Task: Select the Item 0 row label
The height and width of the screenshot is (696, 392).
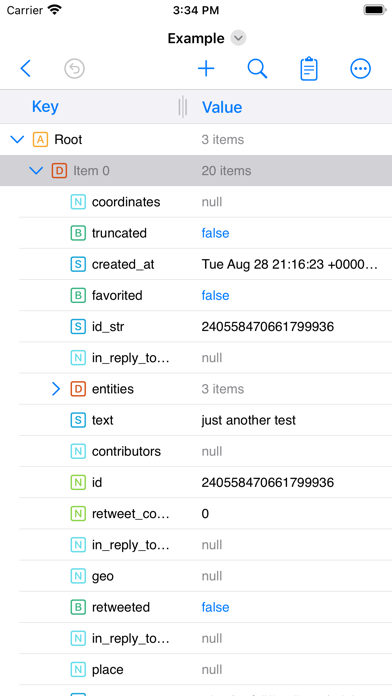Action: coord(91,171)
